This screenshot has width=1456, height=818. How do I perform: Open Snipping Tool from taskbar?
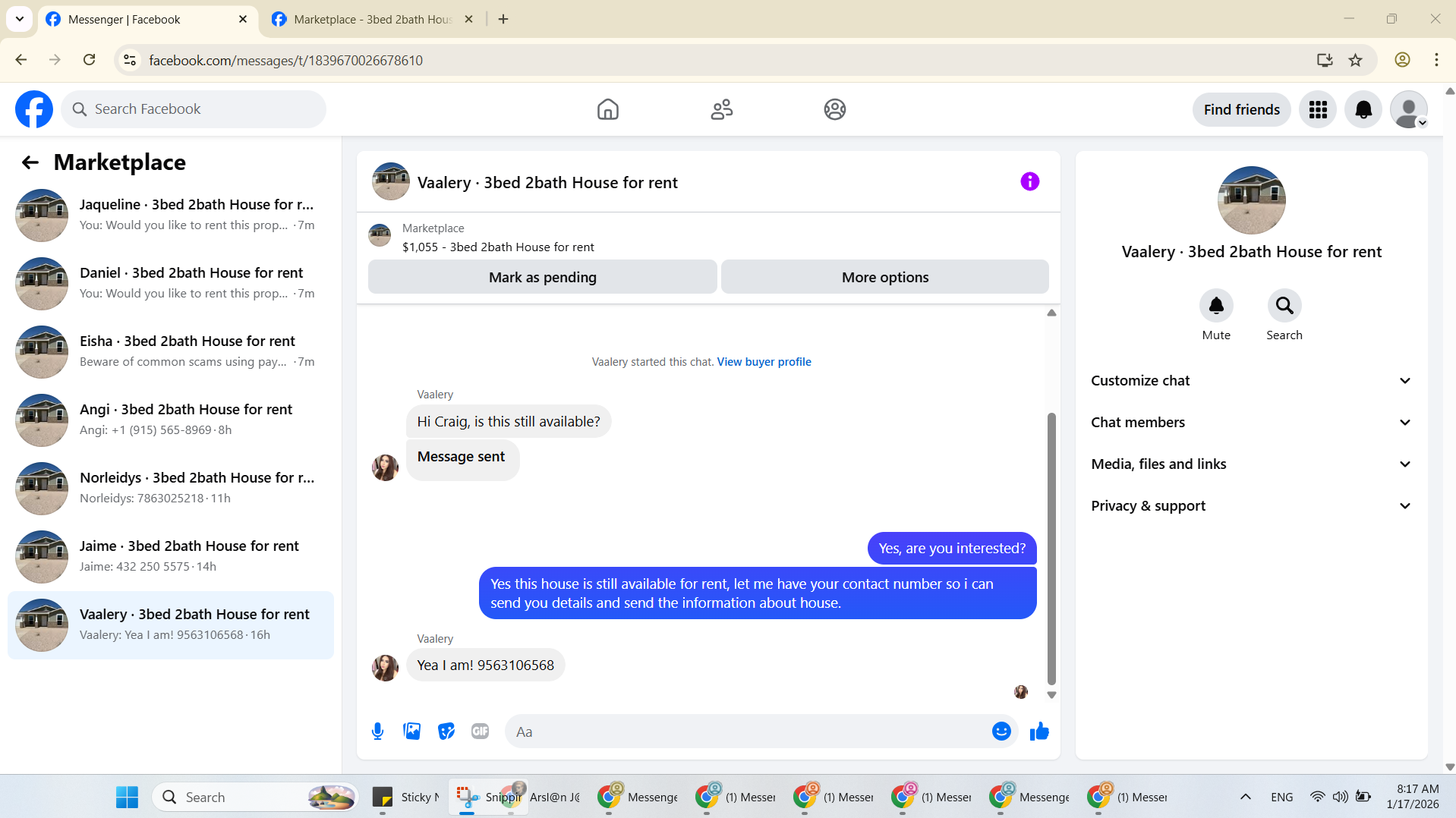tap(487, 797)
